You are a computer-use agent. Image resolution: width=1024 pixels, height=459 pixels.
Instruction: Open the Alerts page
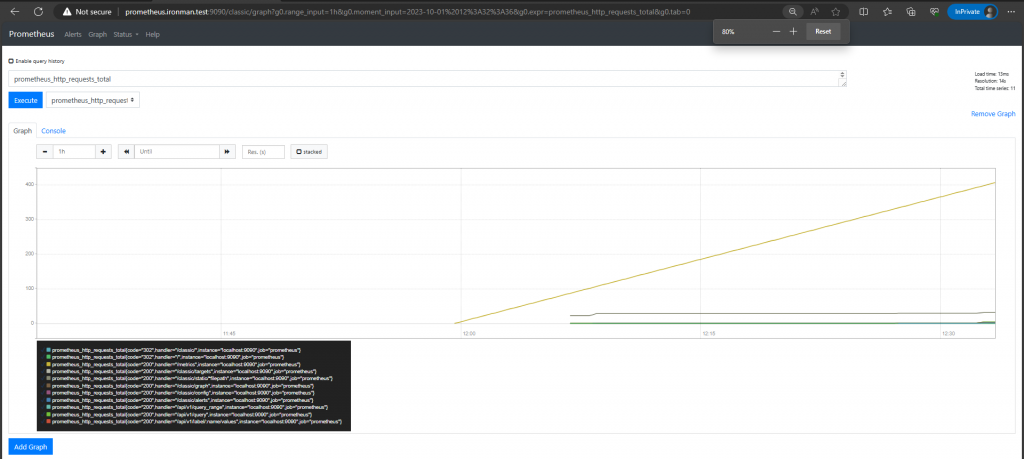pos(73,34)
